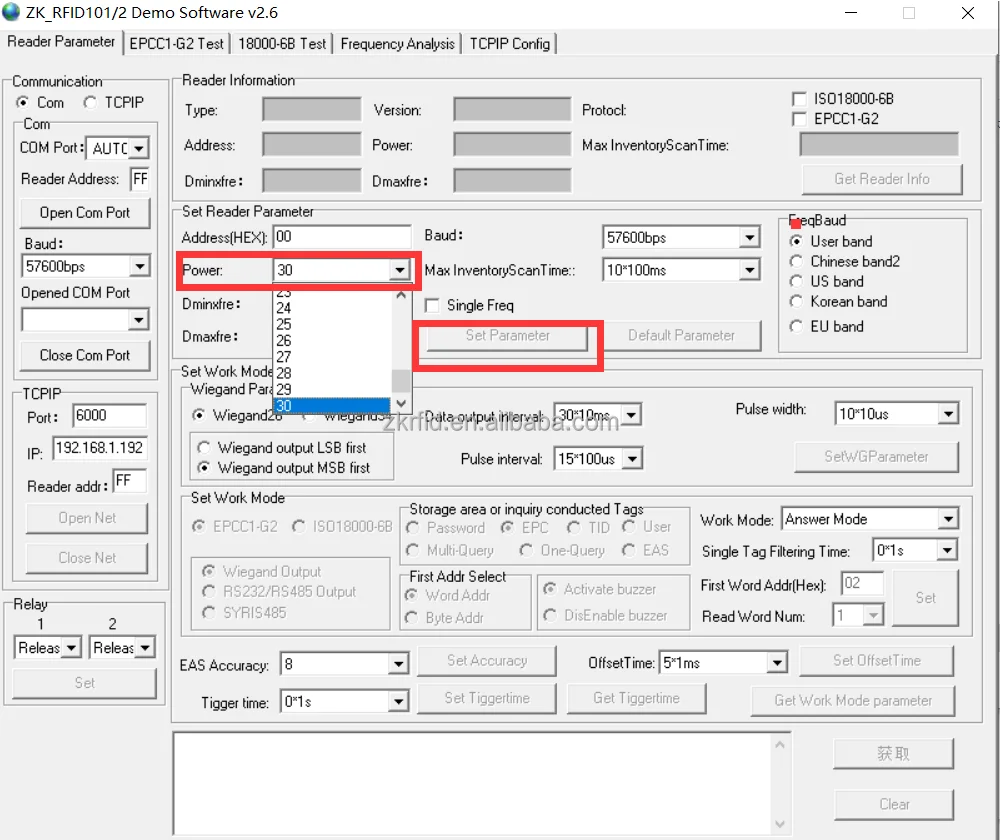Screen dimensions: 1000x840
Task: Click the Set Parameter button
Action: pyautogui.click(x=507, y=335)
